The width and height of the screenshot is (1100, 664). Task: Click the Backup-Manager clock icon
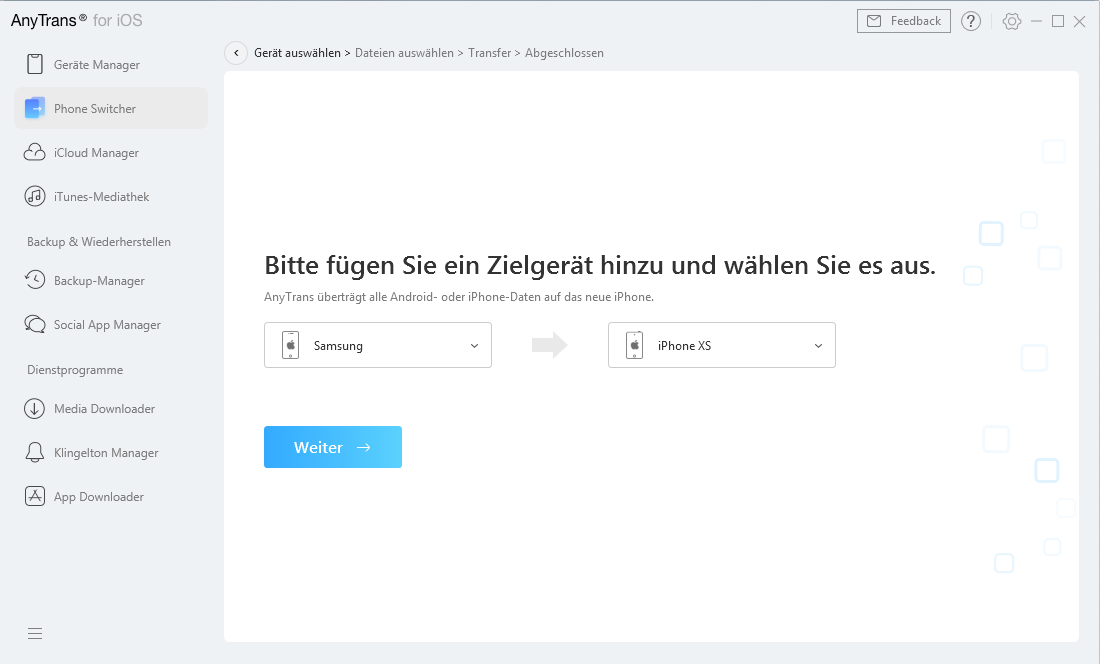click(x=34, y=280)
